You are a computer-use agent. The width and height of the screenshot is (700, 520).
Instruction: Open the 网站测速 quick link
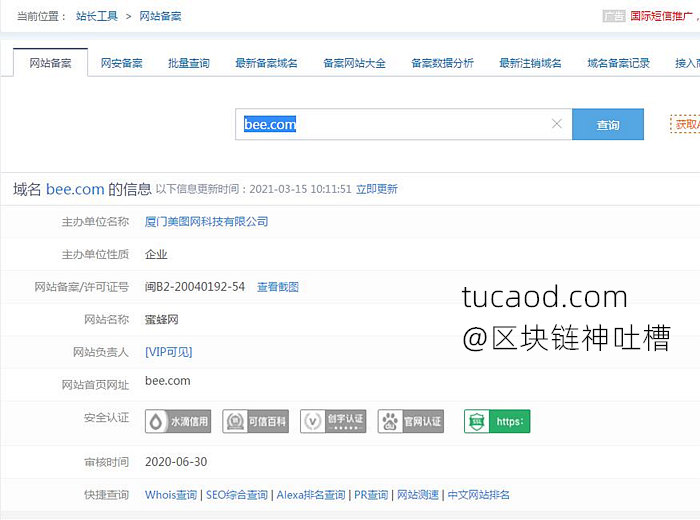[x=418, y=495]
